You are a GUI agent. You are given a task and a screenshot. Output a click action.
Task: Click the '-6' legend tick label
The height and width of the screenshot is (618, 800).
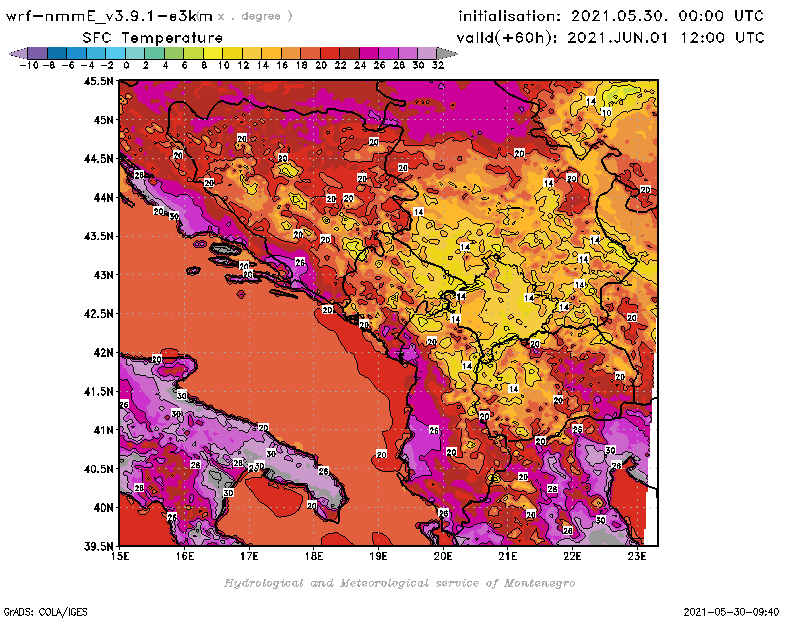pyautogui.click(x=68, y=65)
